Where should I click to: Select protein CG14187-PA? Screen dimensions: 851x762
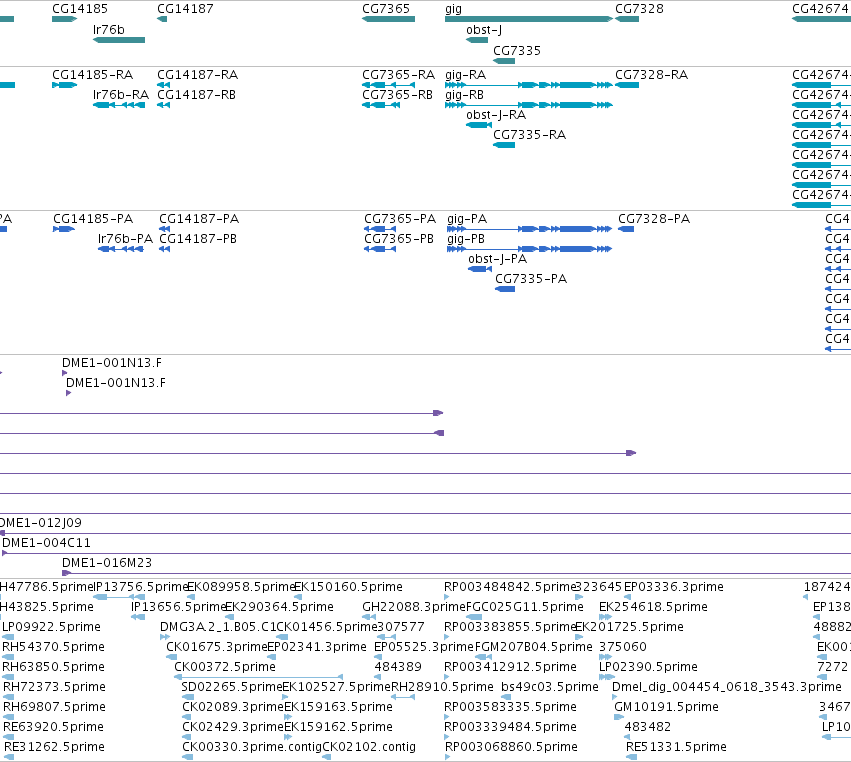click(x=199, y=219)
